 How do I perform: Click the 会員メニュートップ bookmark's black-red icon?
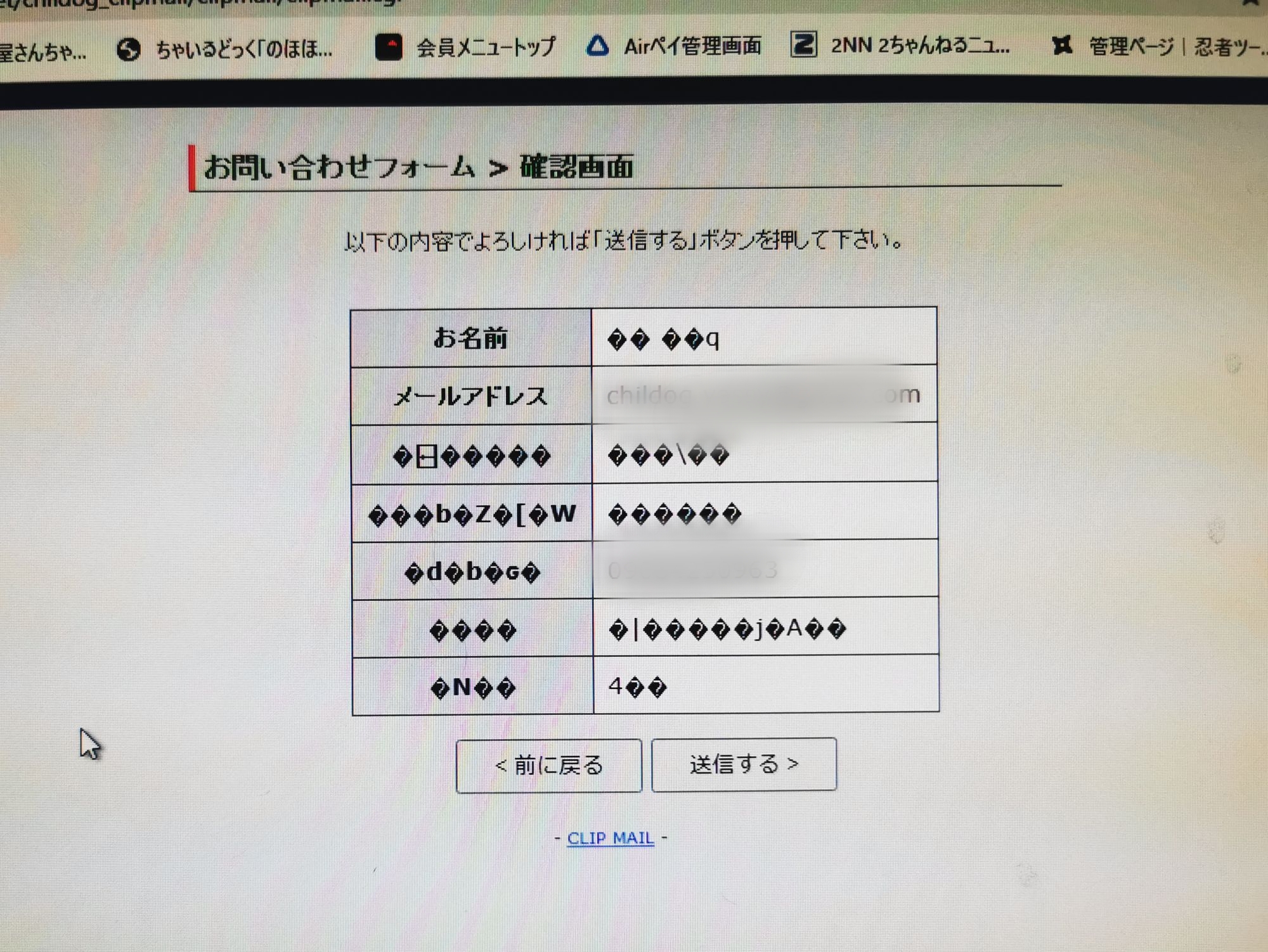[x=388, y=48]
